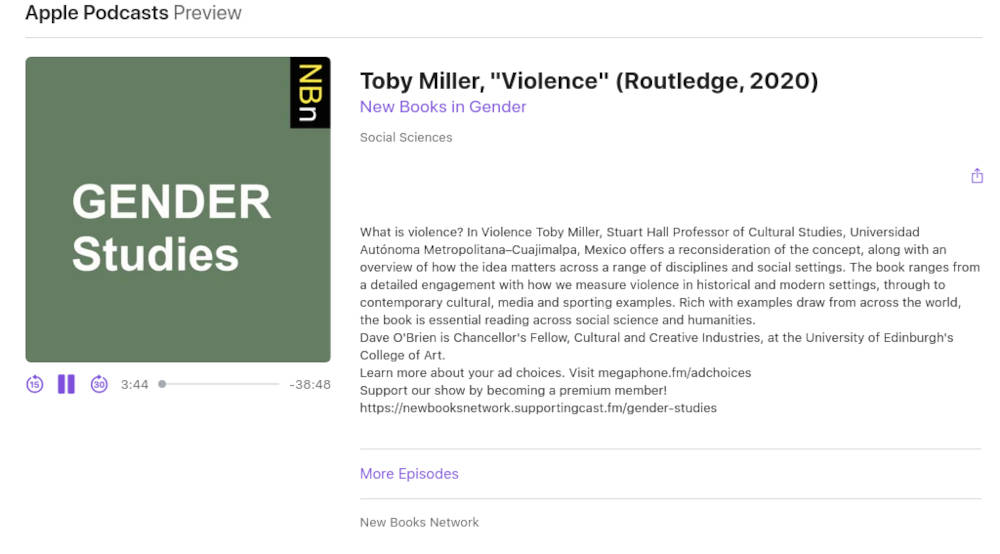1000x554 pixels.
Task: Pause the podcast episode
Action: pos(66,384)
